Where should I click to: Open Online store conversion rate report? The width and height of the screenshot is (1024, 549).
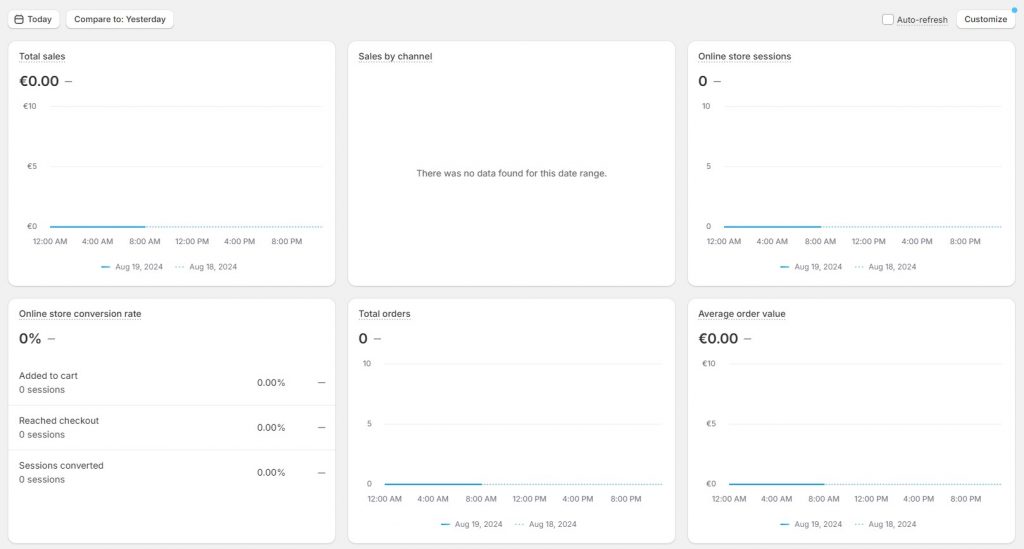pyautogui.click(x=80, y=313)
